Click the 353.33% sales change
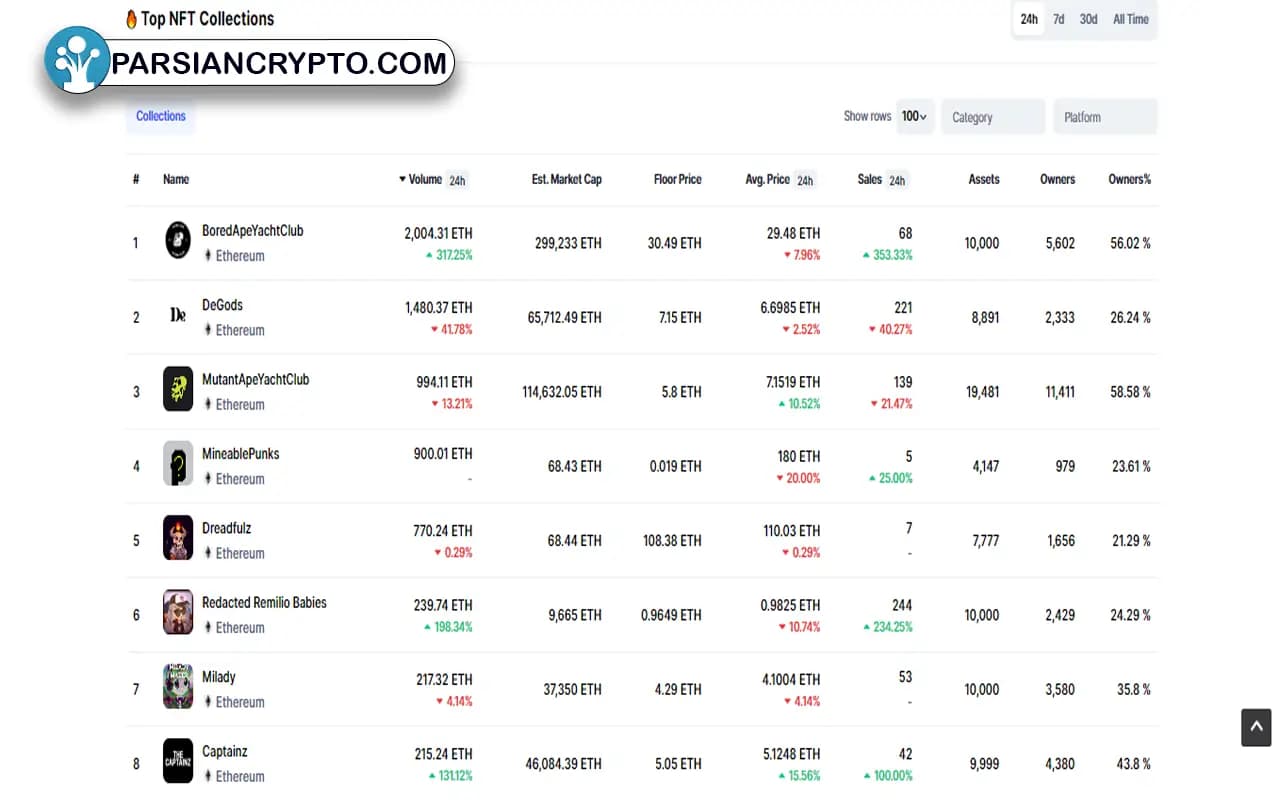This screenshot has height=800, width=1280. click(x=887, y=256)
